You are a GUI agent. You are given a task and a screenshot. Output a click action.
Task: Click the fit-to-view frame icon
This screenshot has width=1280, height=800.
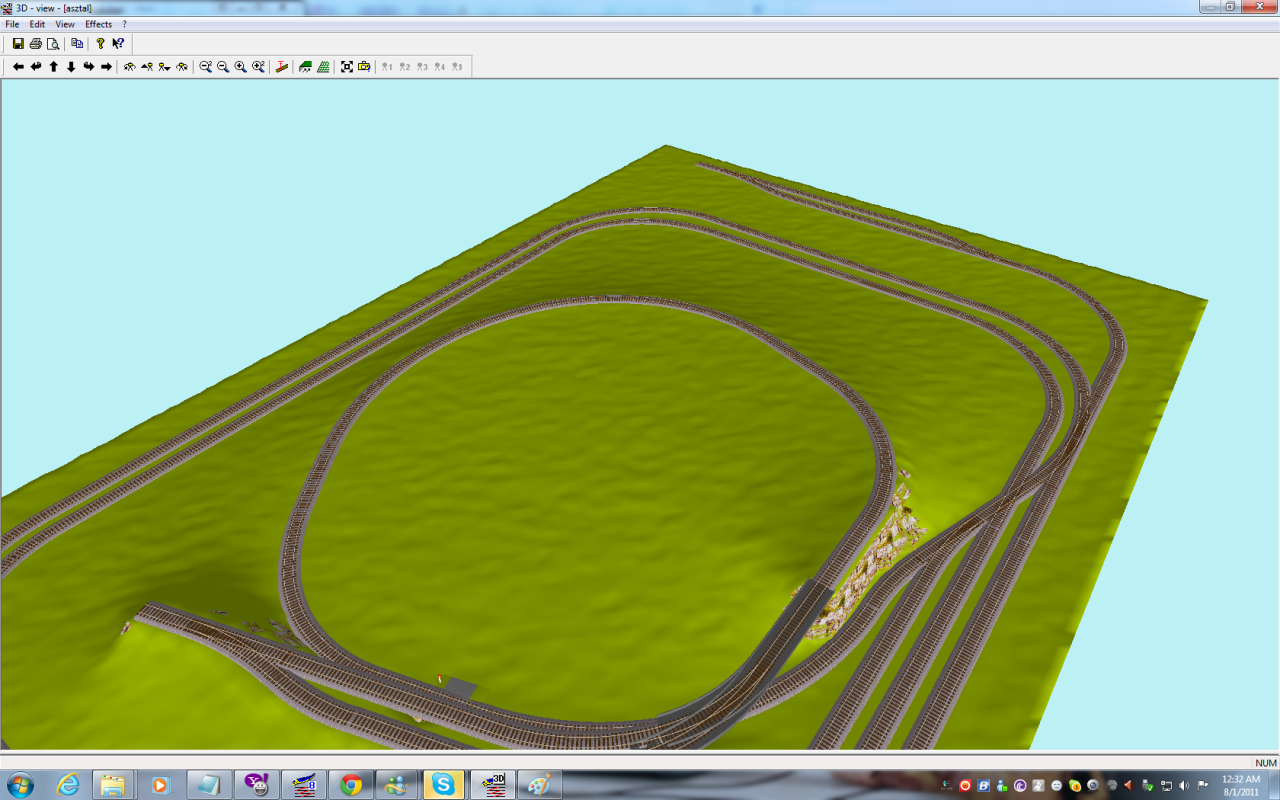tap(347, 67)
